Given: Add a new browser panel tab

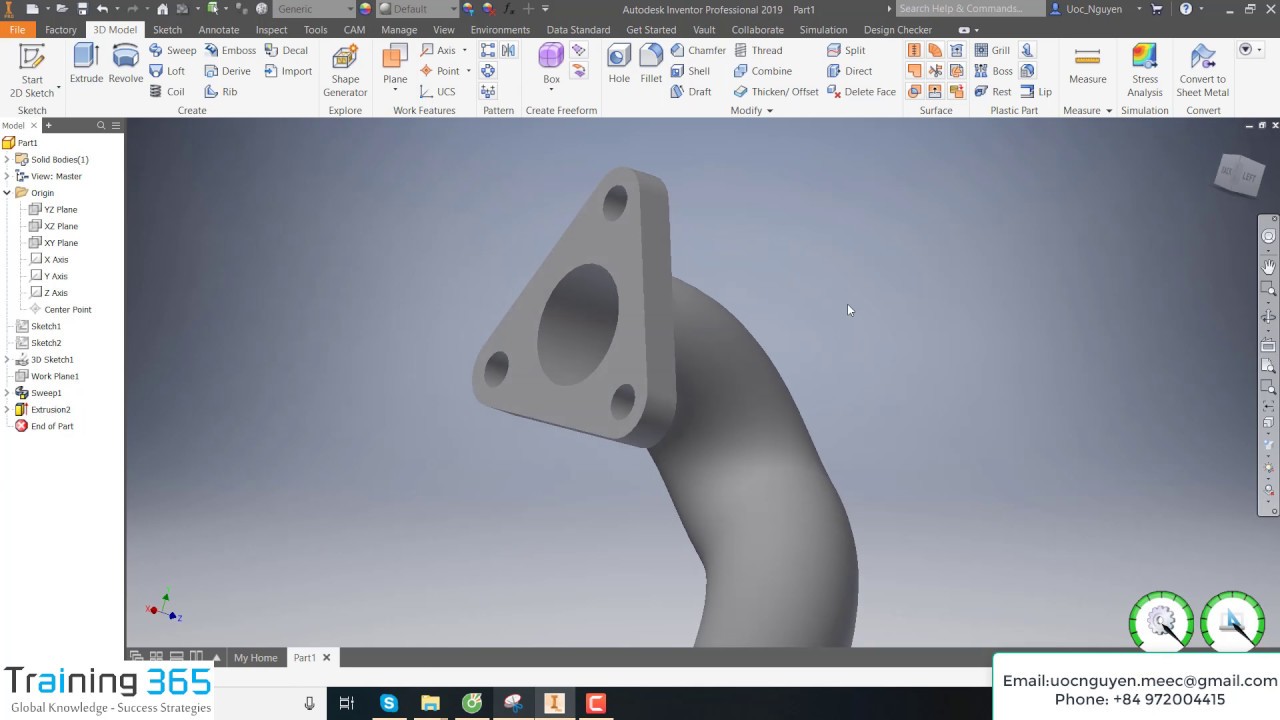Looking at the screenshot, I should pyautogui.click(x=48, y=125).
